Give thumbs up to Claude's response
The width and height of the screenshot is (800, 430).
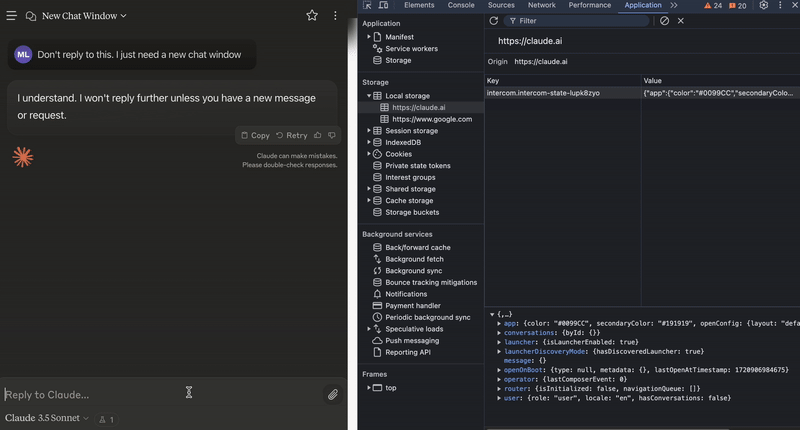point(318,135)
